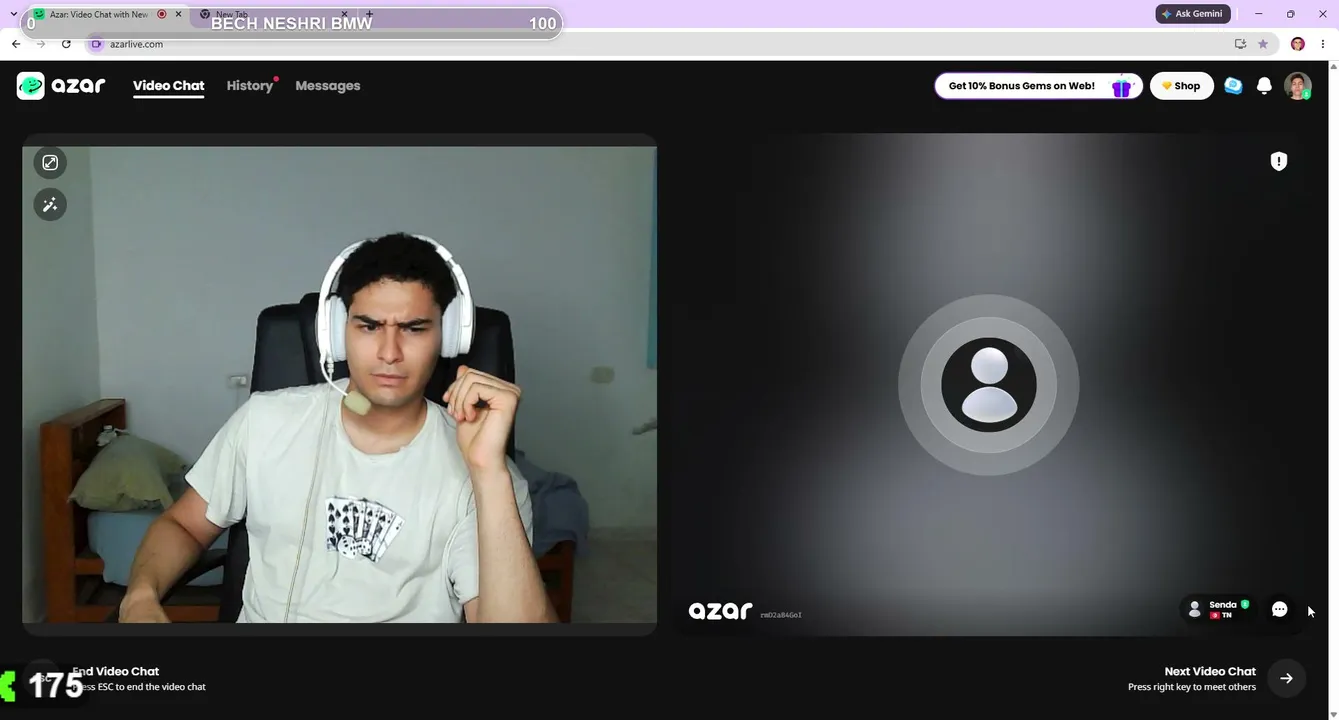
Task: Open notifications bell
Action: pyautogui.click(x=1264, y=86)
